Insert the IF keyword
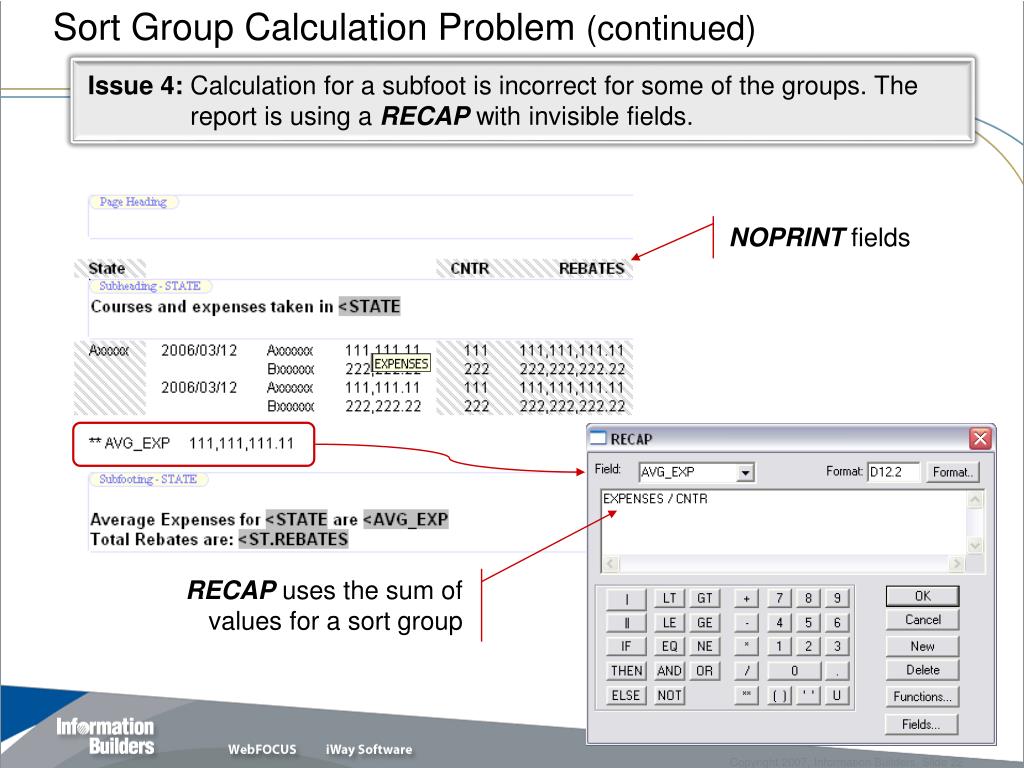 pos(626,647)
